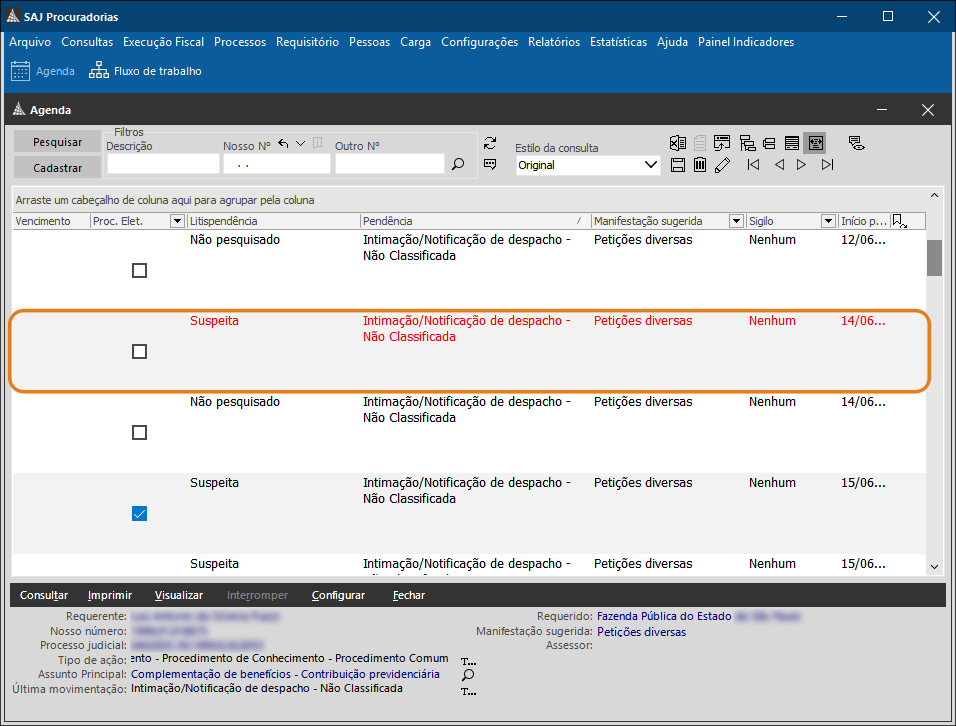Click the magnifier icon in Filtros

[458, 164]
